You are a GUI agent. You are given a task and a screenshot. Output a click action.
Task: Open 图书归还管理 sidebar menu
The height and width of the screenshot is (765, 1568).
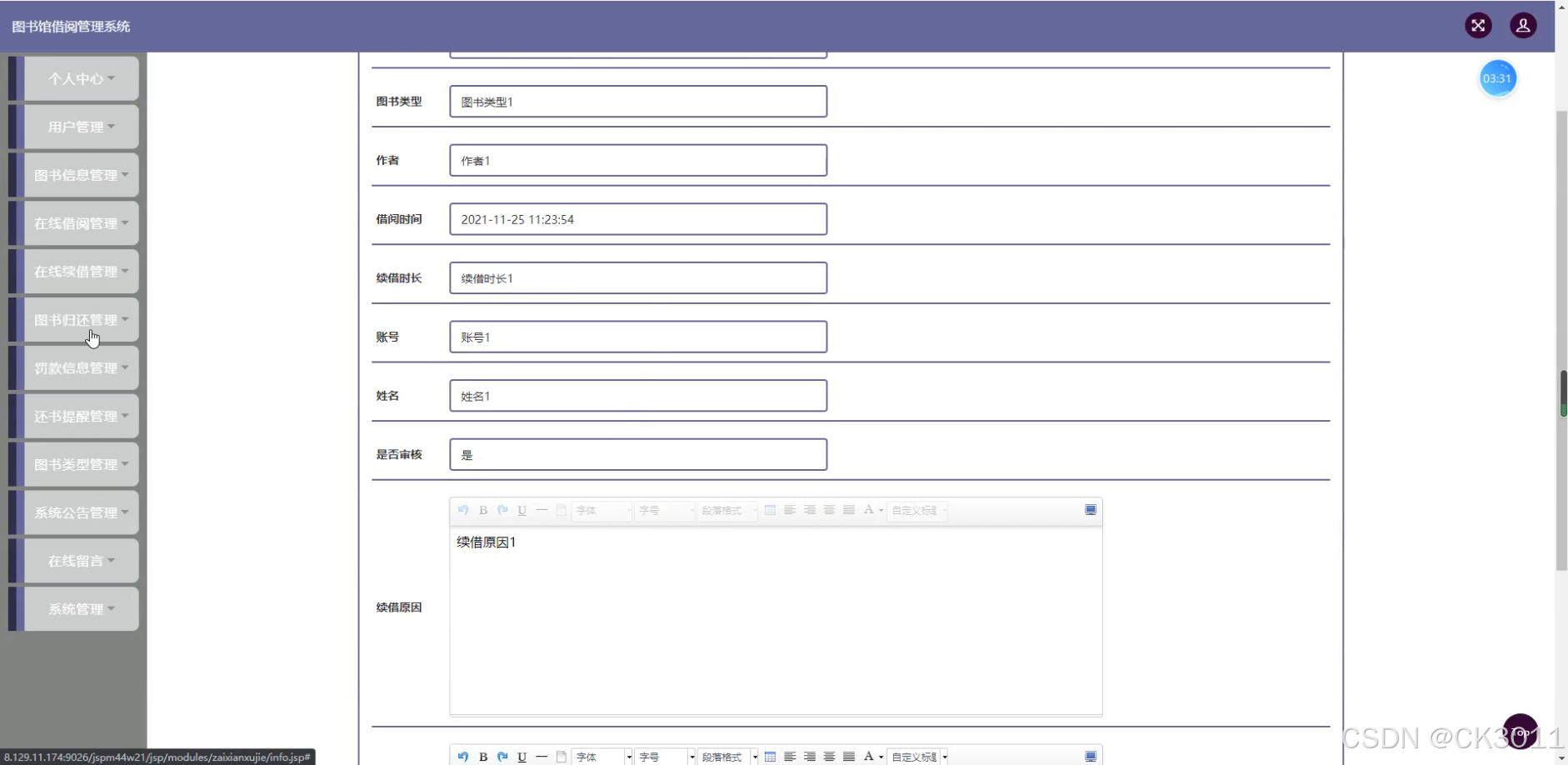[x=81, y=320]
